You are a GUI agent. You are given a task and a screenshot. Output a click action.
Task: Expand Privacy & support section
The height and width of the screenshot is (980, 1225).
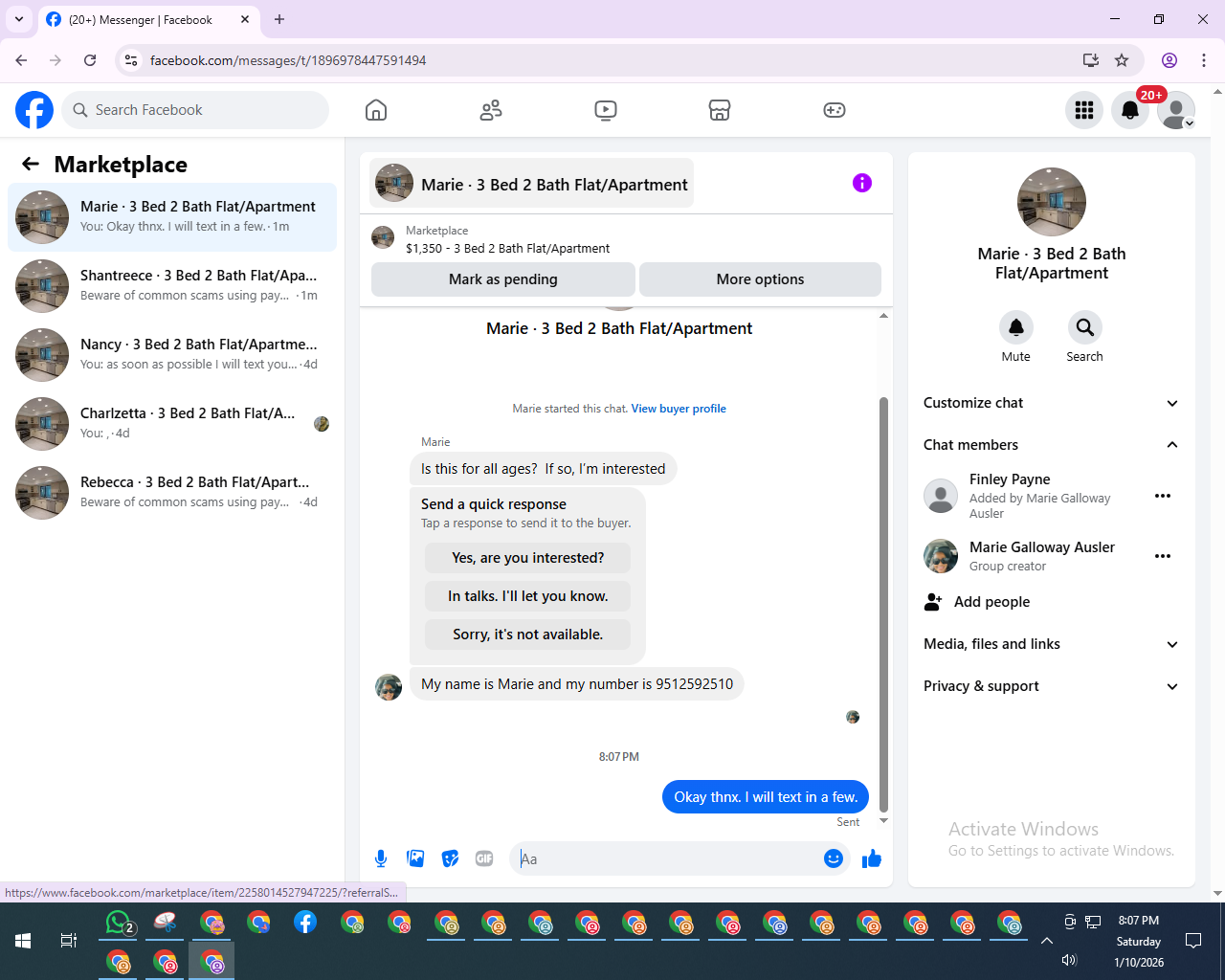[x=1052, y=686]
